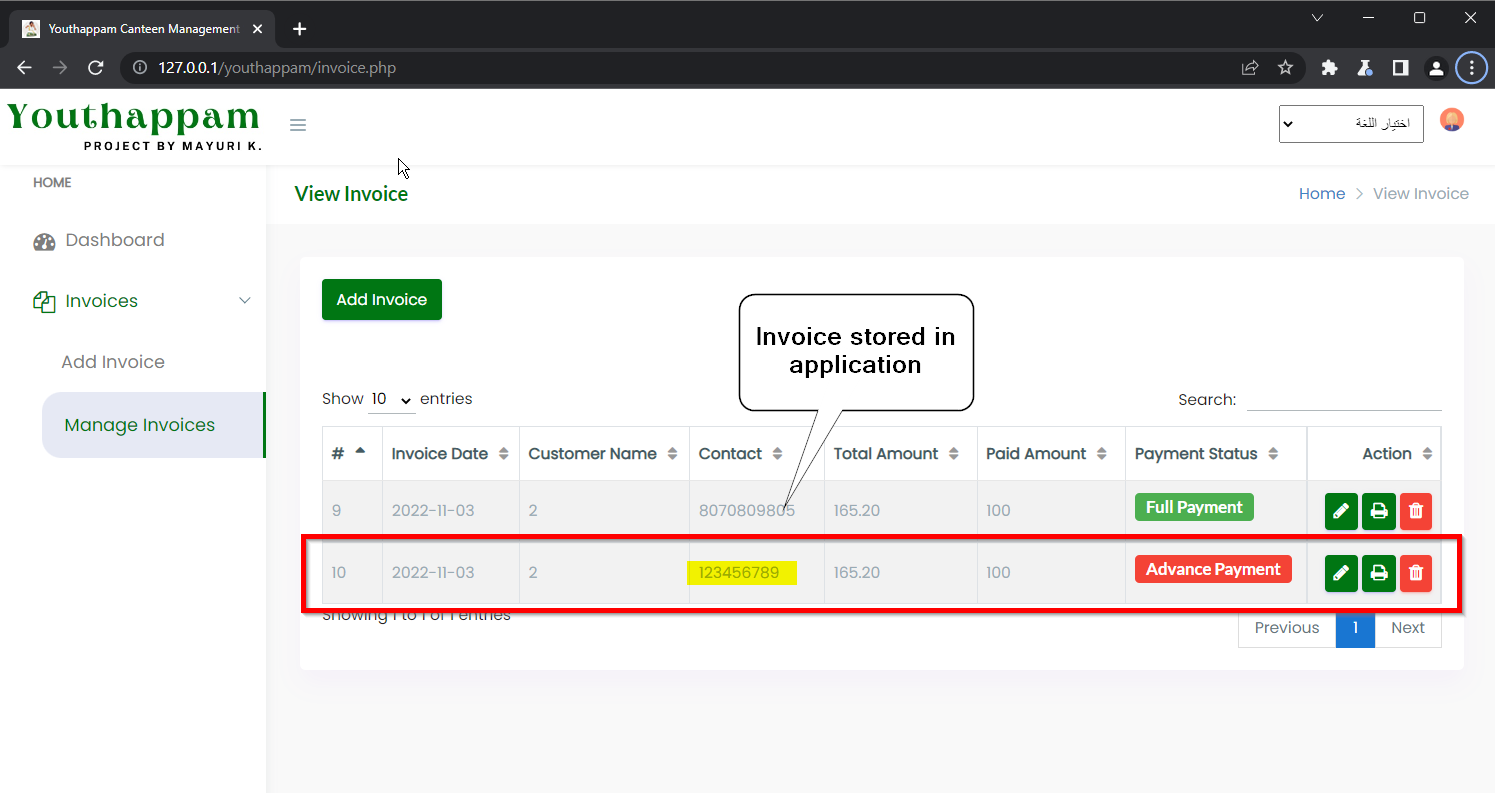Reload the page with the refresh icon
1495x793 pixels.
[96, 68]
